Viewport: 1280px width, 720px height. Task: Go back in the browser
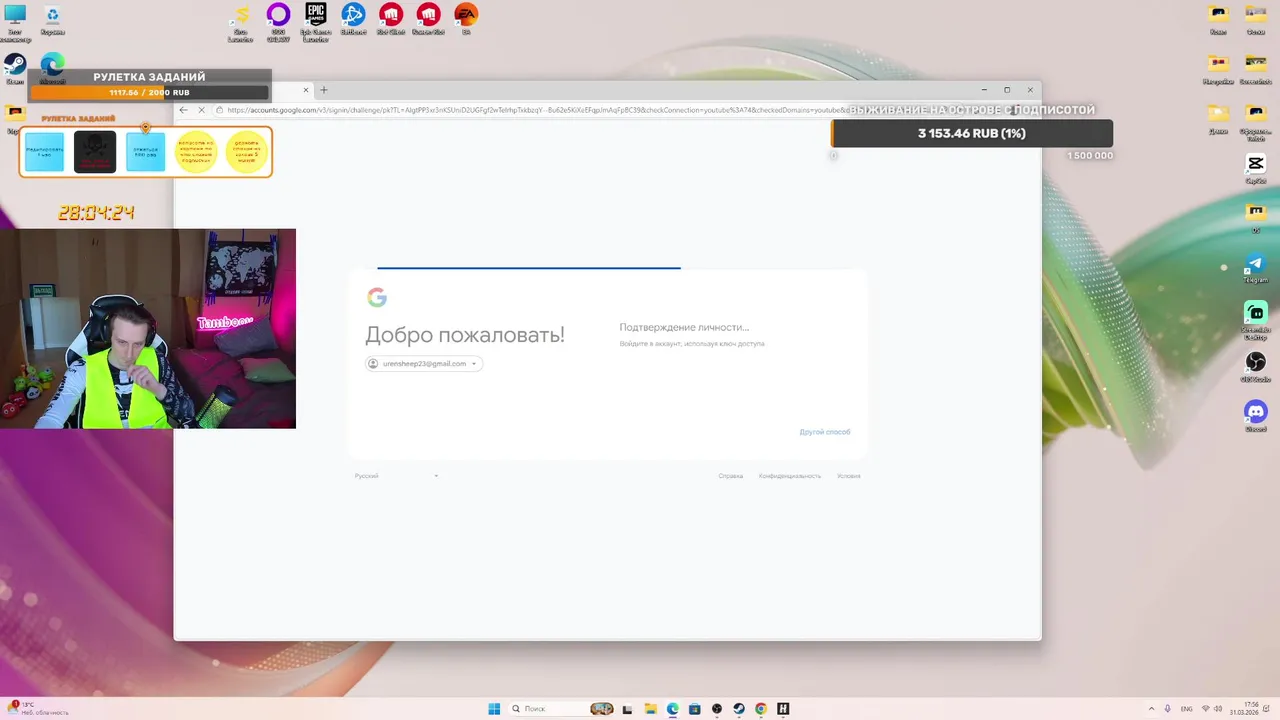click(x=183, y=110)
